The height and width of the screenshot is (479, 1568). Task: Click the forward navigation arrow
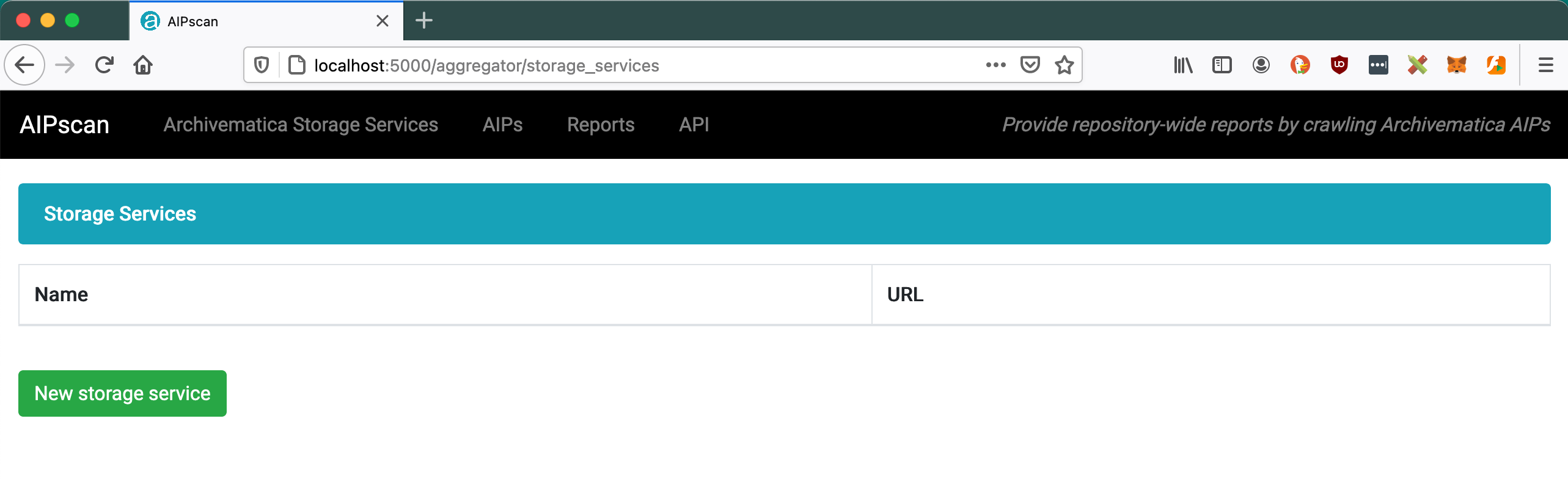tap(65, 65)
